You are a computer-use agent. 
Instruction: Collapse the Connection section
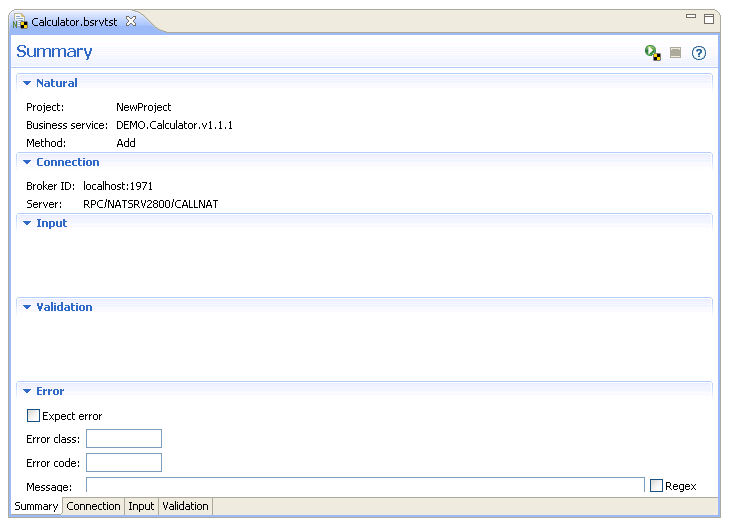[x=27, y=162]
